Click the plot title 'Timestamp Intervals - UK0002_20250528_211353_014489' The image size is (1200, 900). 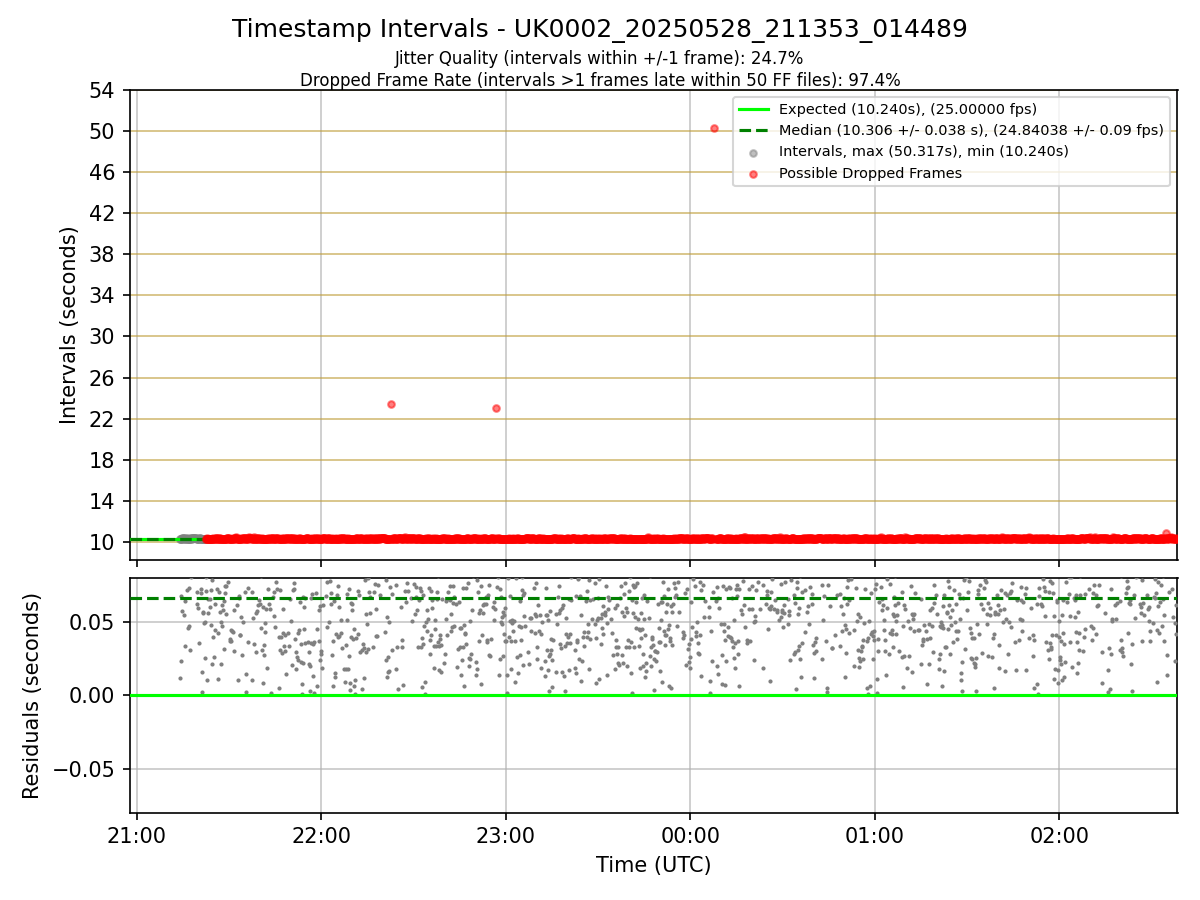(599, 29)
